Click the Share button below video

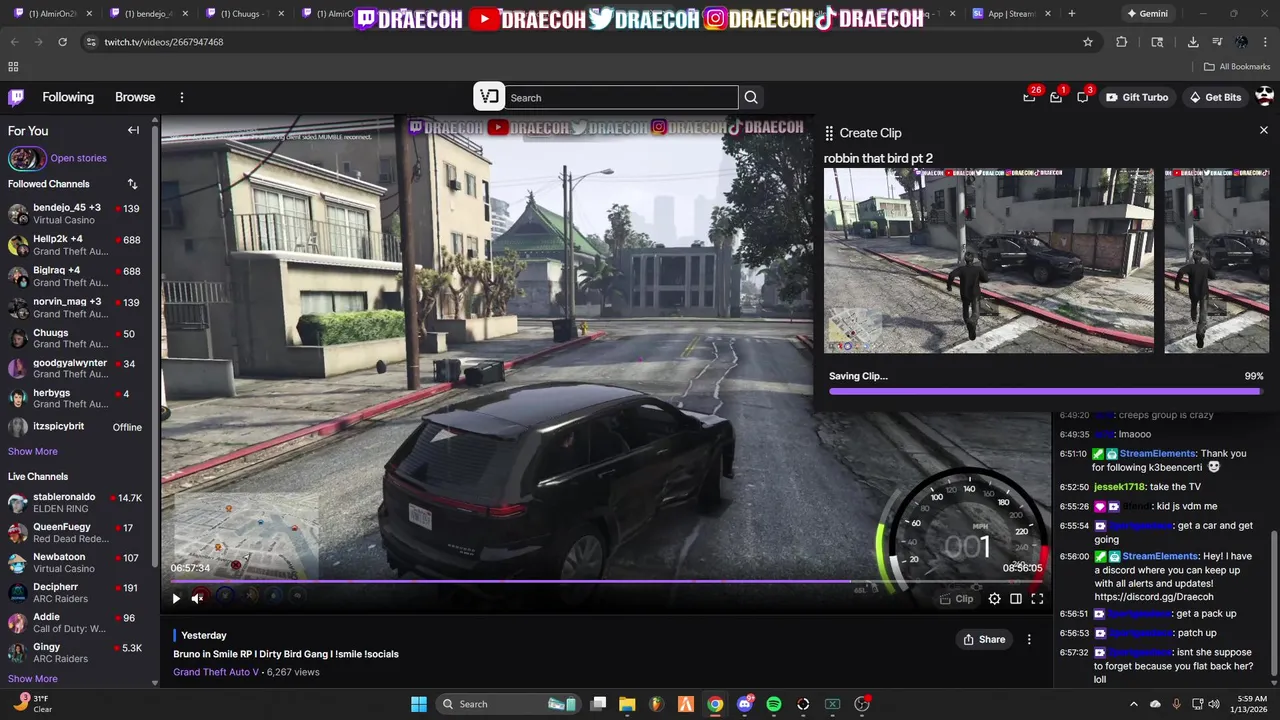(x=984, y=639)
